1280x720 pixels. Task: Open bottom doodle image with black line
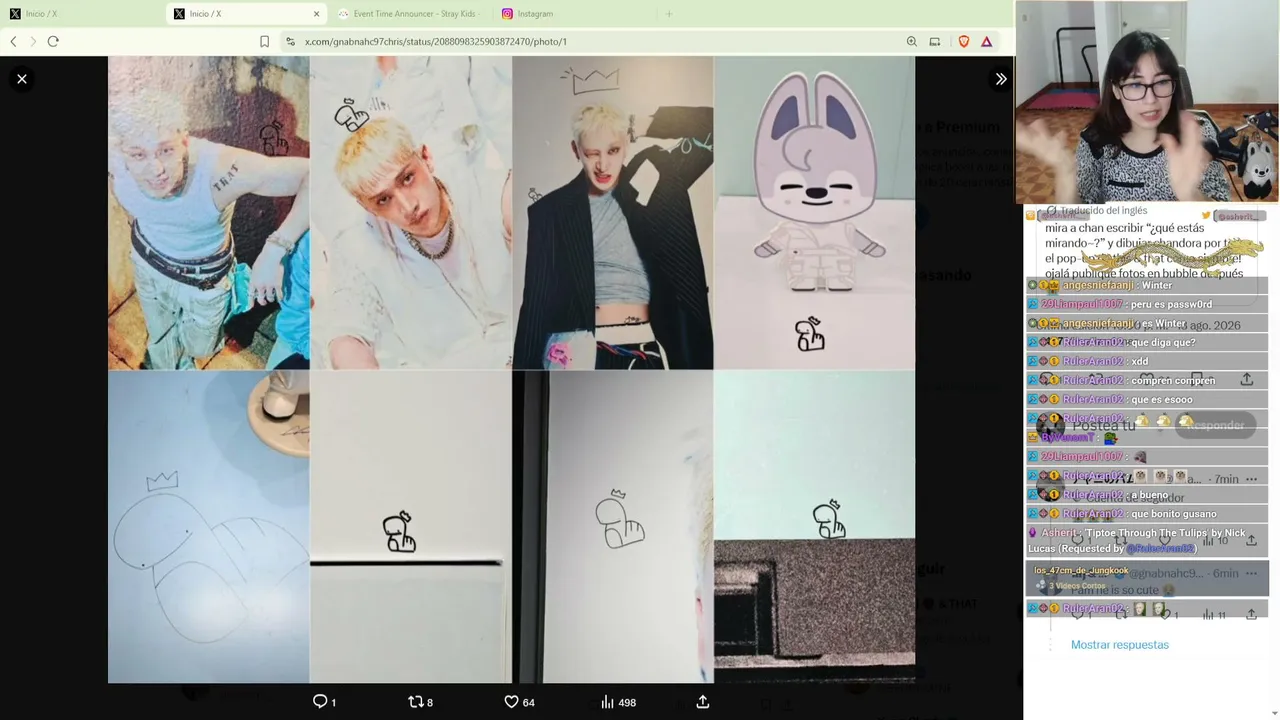point(411,527)
